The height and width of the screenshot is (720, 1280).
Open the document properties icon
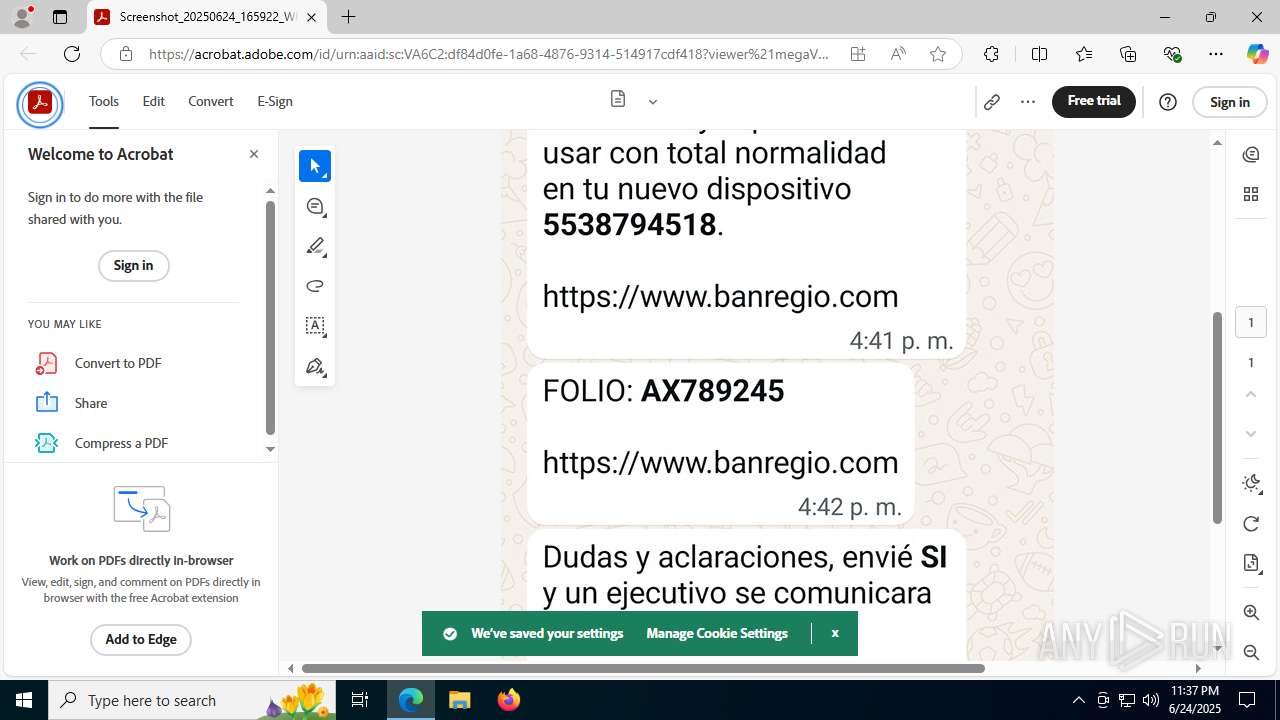point(1250,564)
